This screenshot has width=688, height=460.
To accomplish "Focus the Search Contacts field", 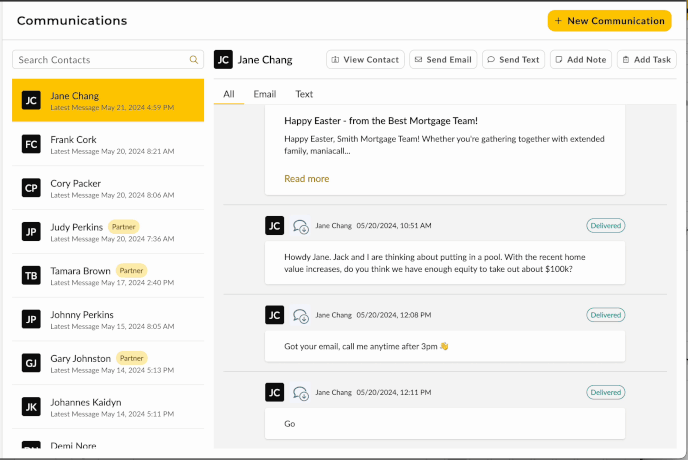I will pos(108,60).
